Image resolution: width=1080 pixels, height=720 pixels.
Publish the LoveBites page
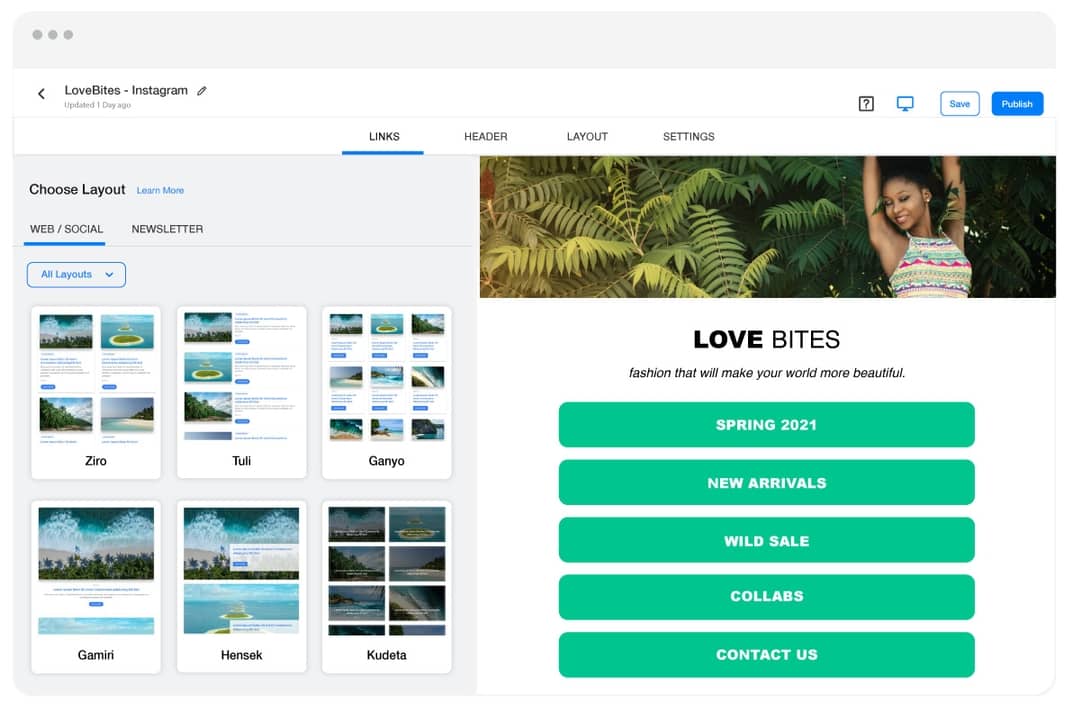(1017, 103)
